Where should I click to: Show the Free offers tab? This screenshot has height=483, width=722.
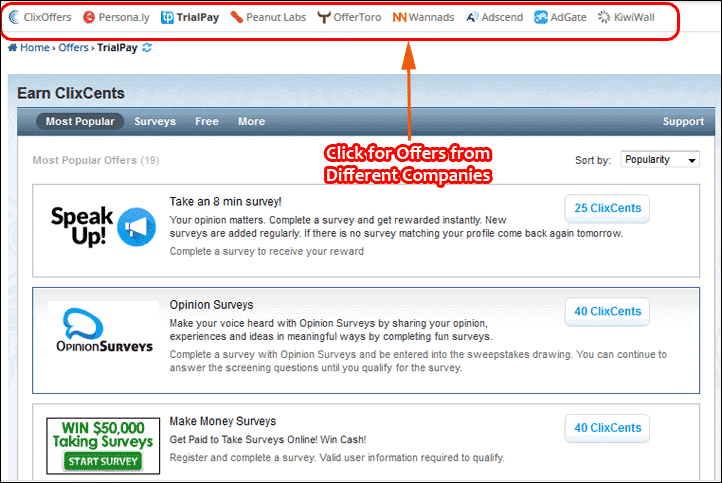[x=207, y=122]
